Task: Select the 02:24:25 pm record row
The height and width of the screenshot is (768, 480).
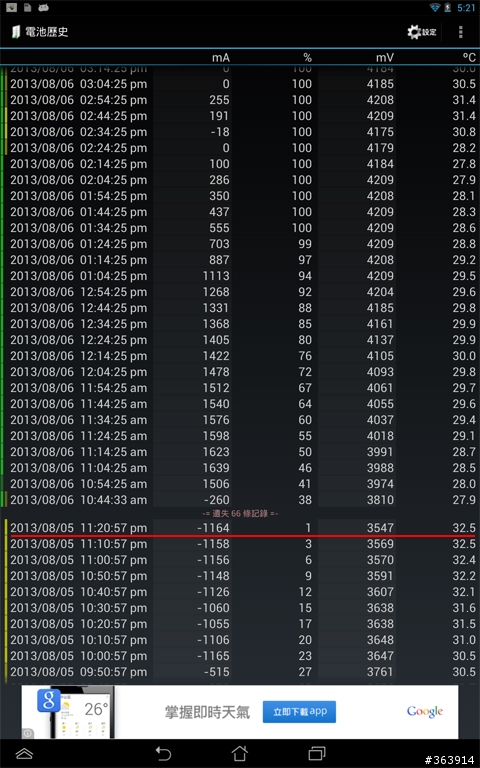Action: click(240, 148)
